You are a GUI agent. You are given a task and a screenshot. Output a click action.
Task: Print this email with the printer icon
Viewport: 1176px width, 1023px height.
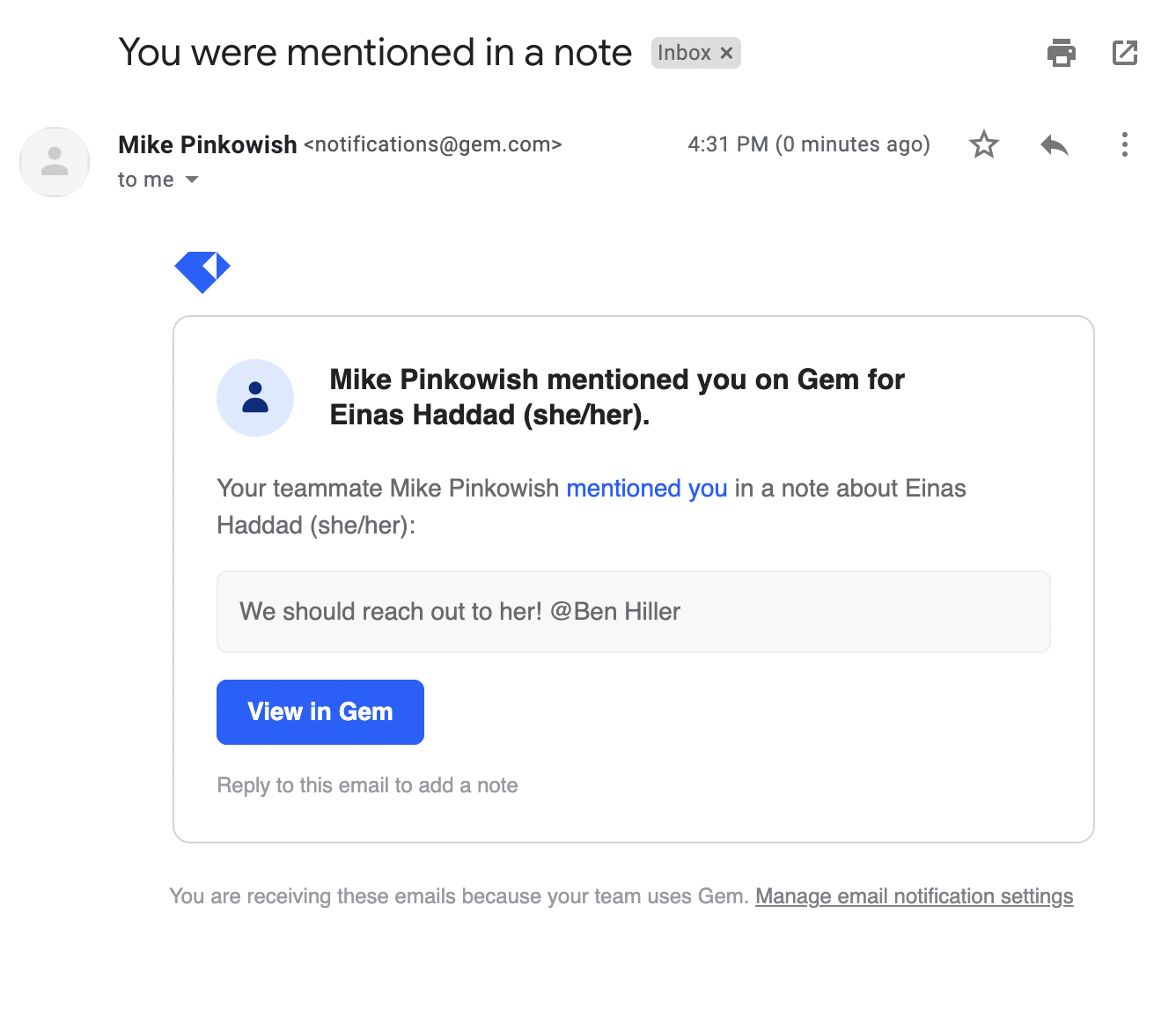coord(1062,53)
